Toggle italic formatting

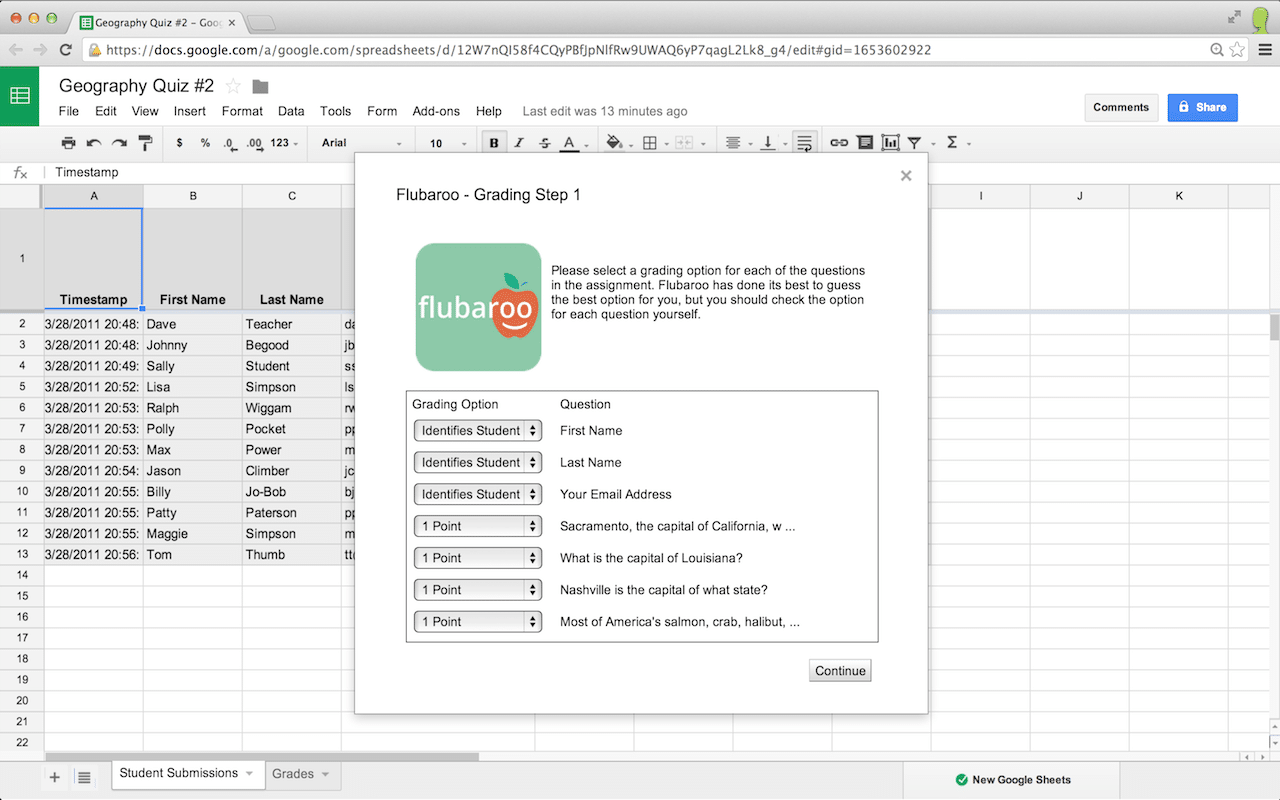(518, 142)
